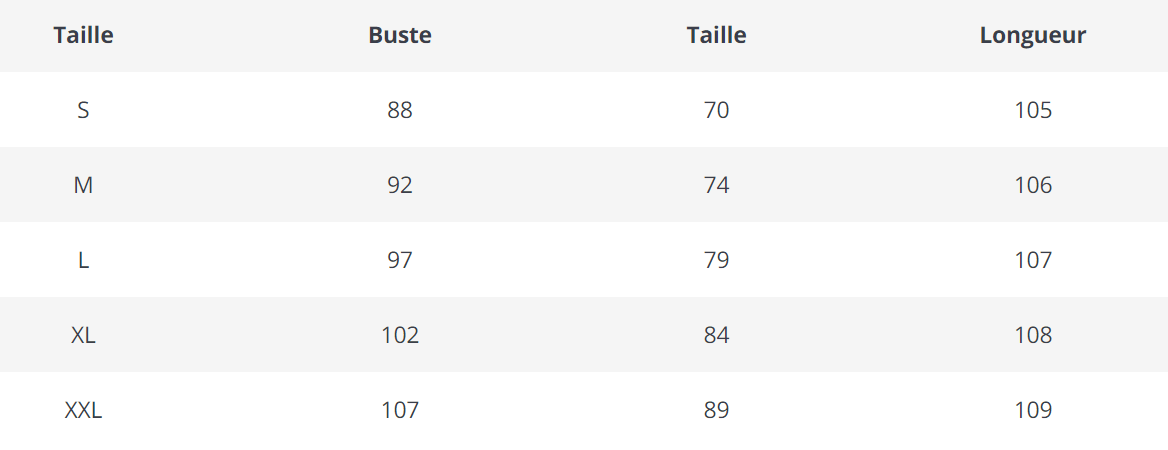The width and height of the screenshot is (1168, 450).
Task: Click the bust value 92
Action: (400, 186)
